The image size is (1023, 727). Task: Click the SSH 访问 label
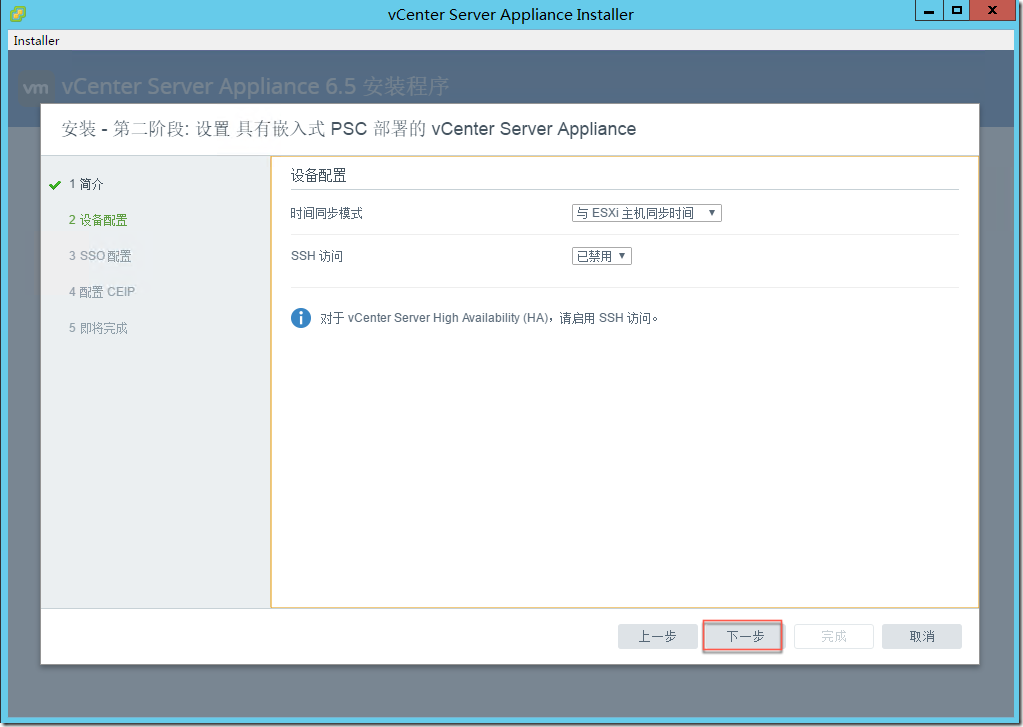click(316, 256)
